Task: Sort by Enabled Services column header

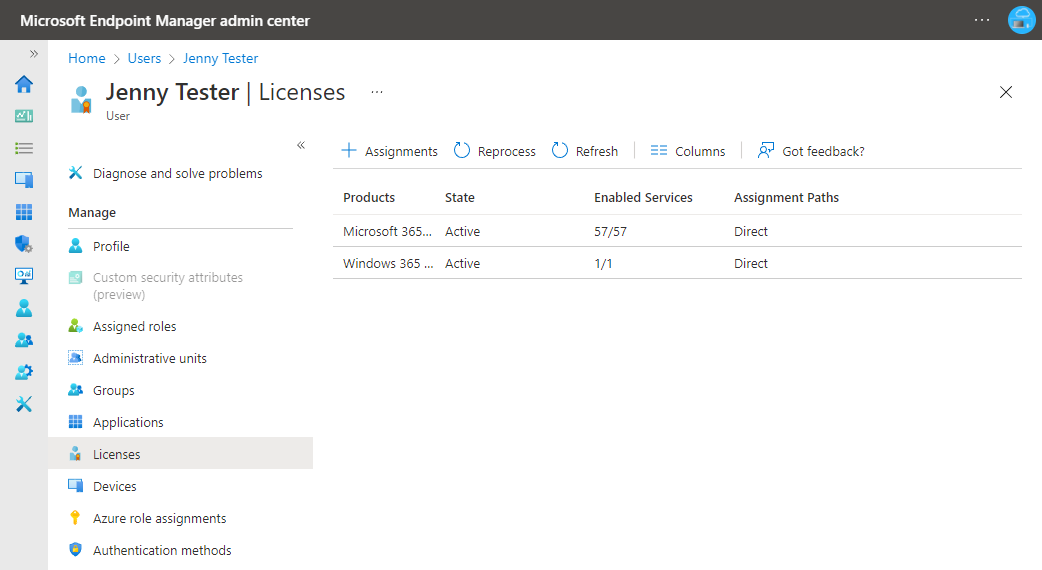Action: (x=643, y=197)
